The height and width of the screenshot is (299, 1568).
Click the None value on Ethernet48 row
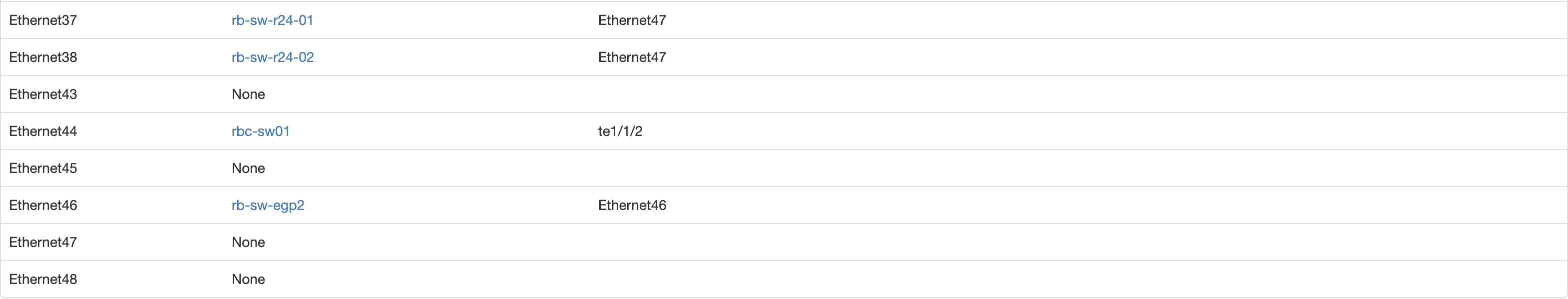click(248, 279)
